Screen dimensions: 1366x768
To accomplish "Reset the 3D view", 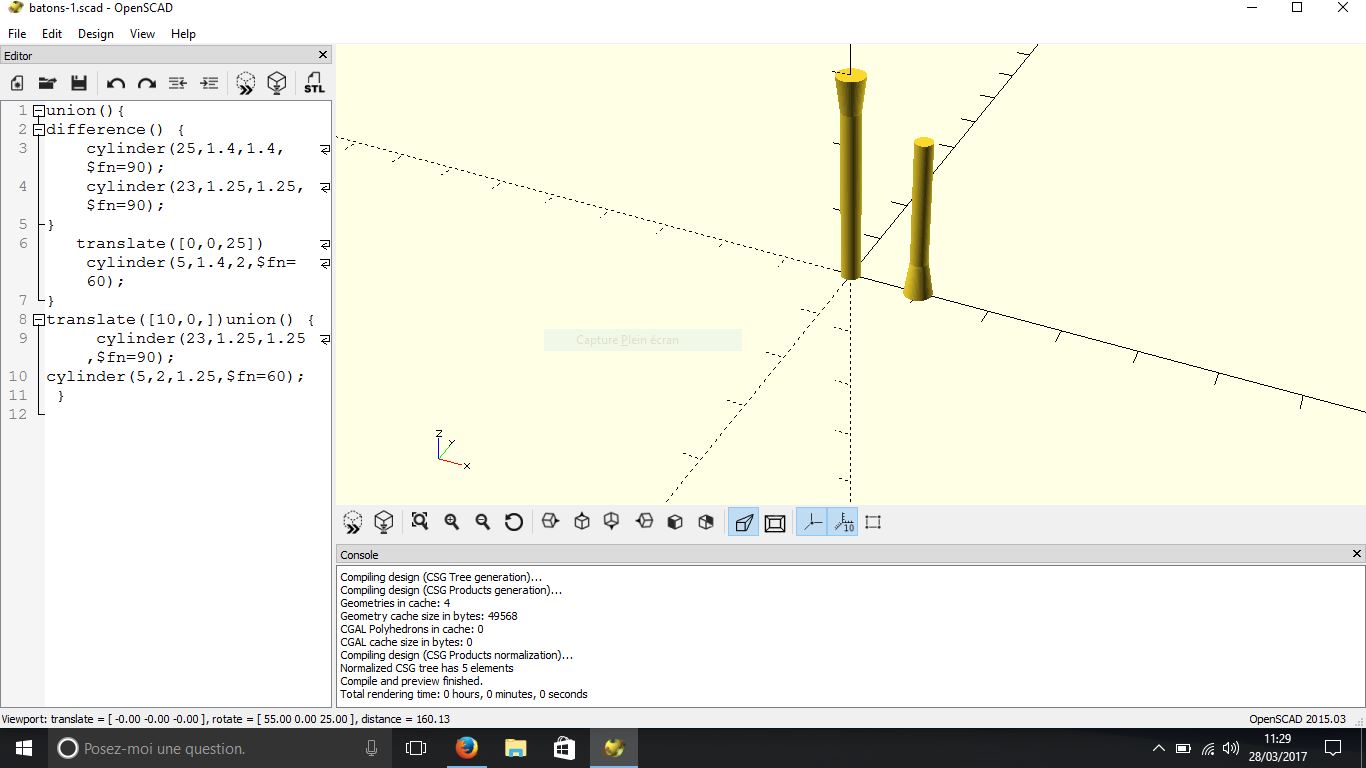I will coord(514,522).
